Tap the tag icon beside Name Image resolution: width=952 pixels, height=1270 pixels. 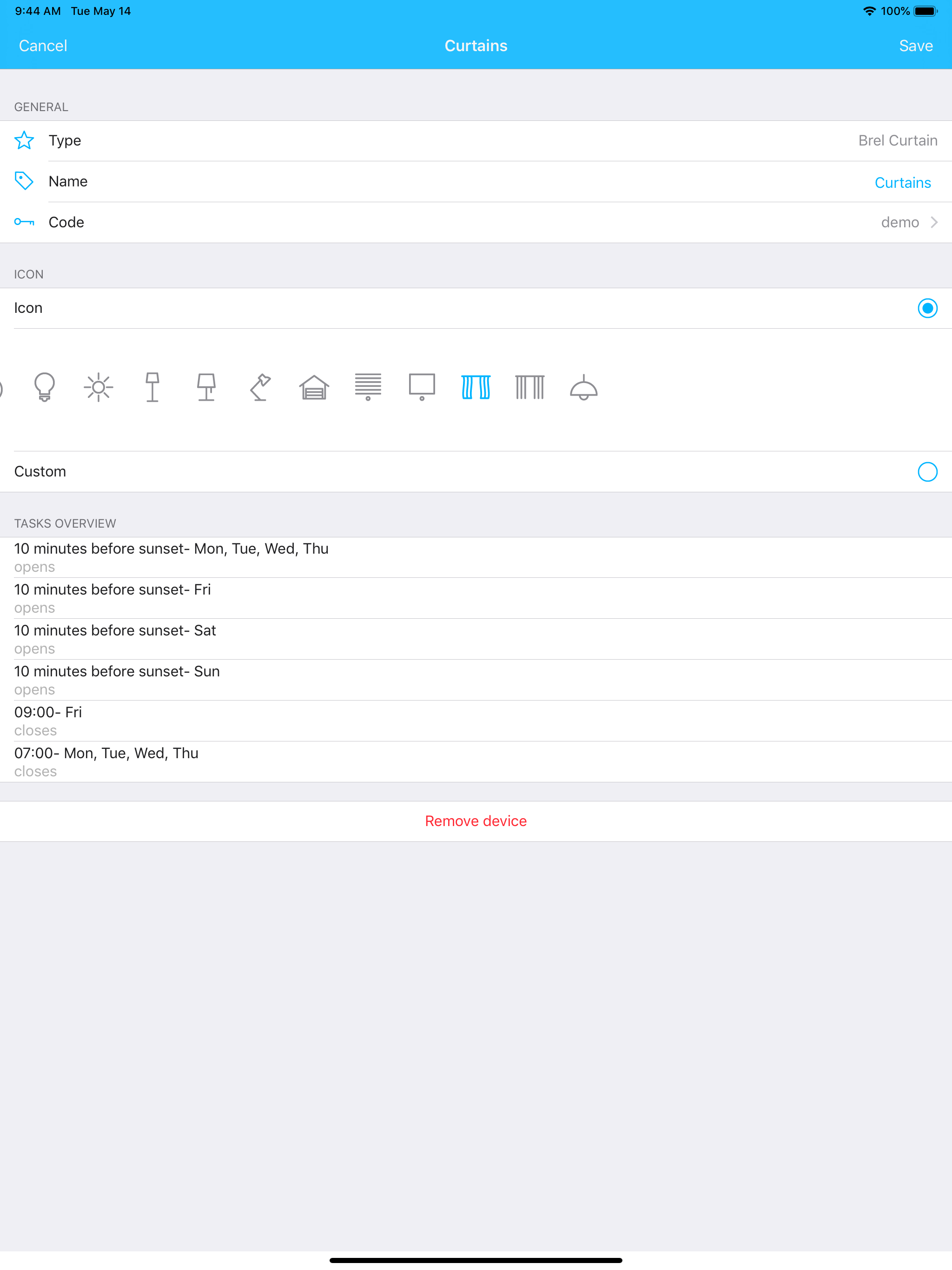[24, 181]
